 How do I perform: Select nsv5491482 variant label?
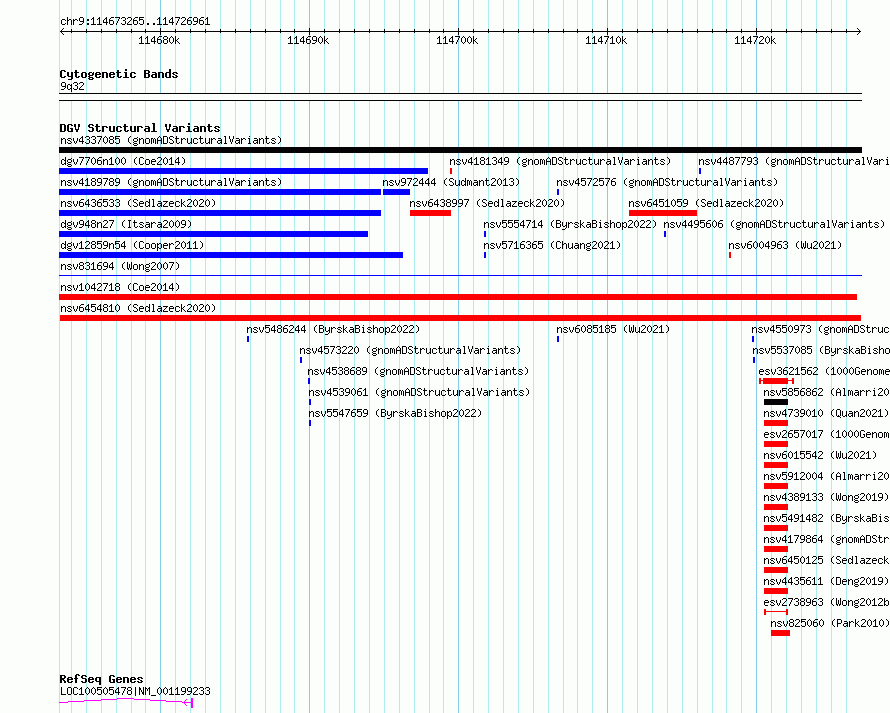coord(826,518)
